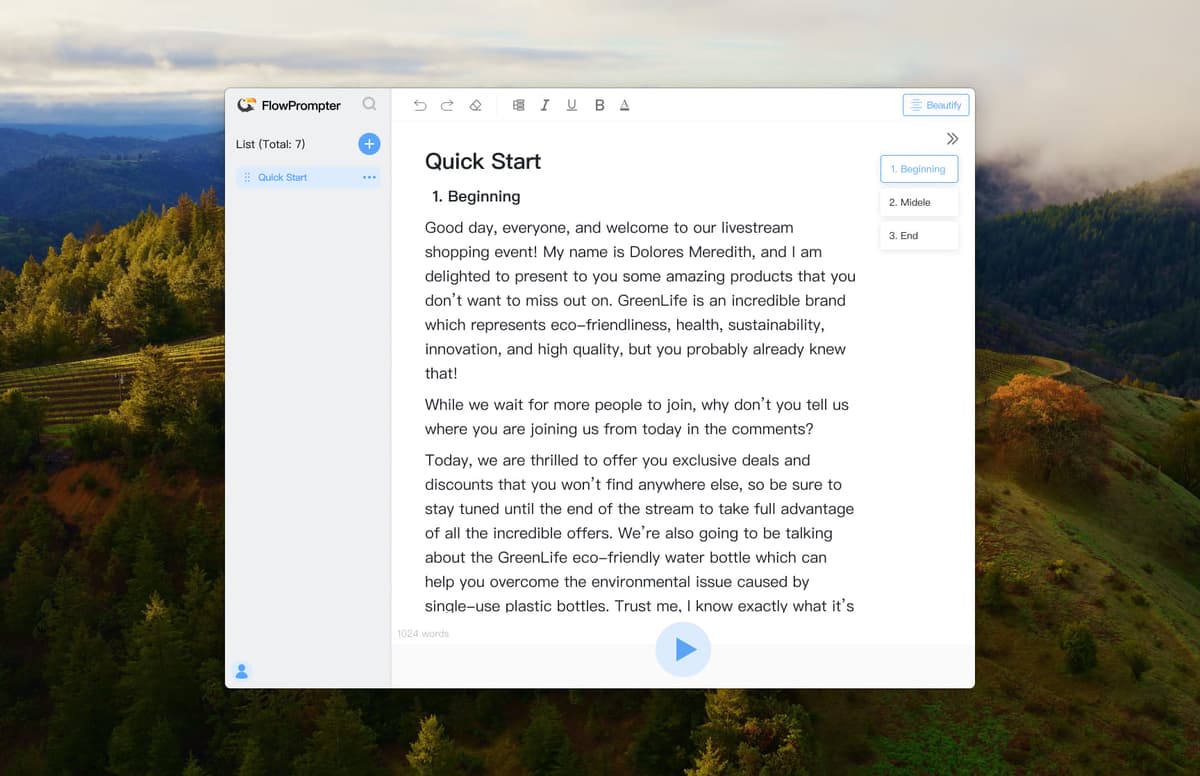Toggle italic formatting

click(x=545, y=104)
